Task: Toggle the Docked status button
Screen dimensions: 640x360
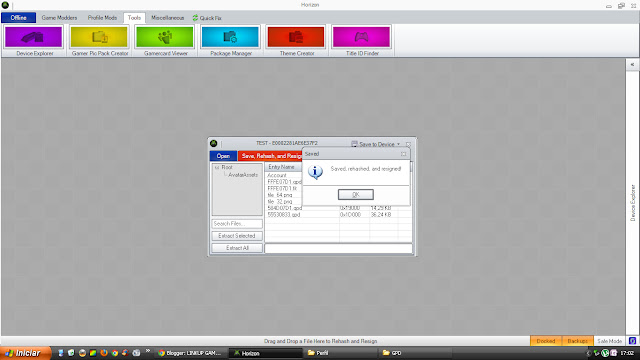Action: 546,341
